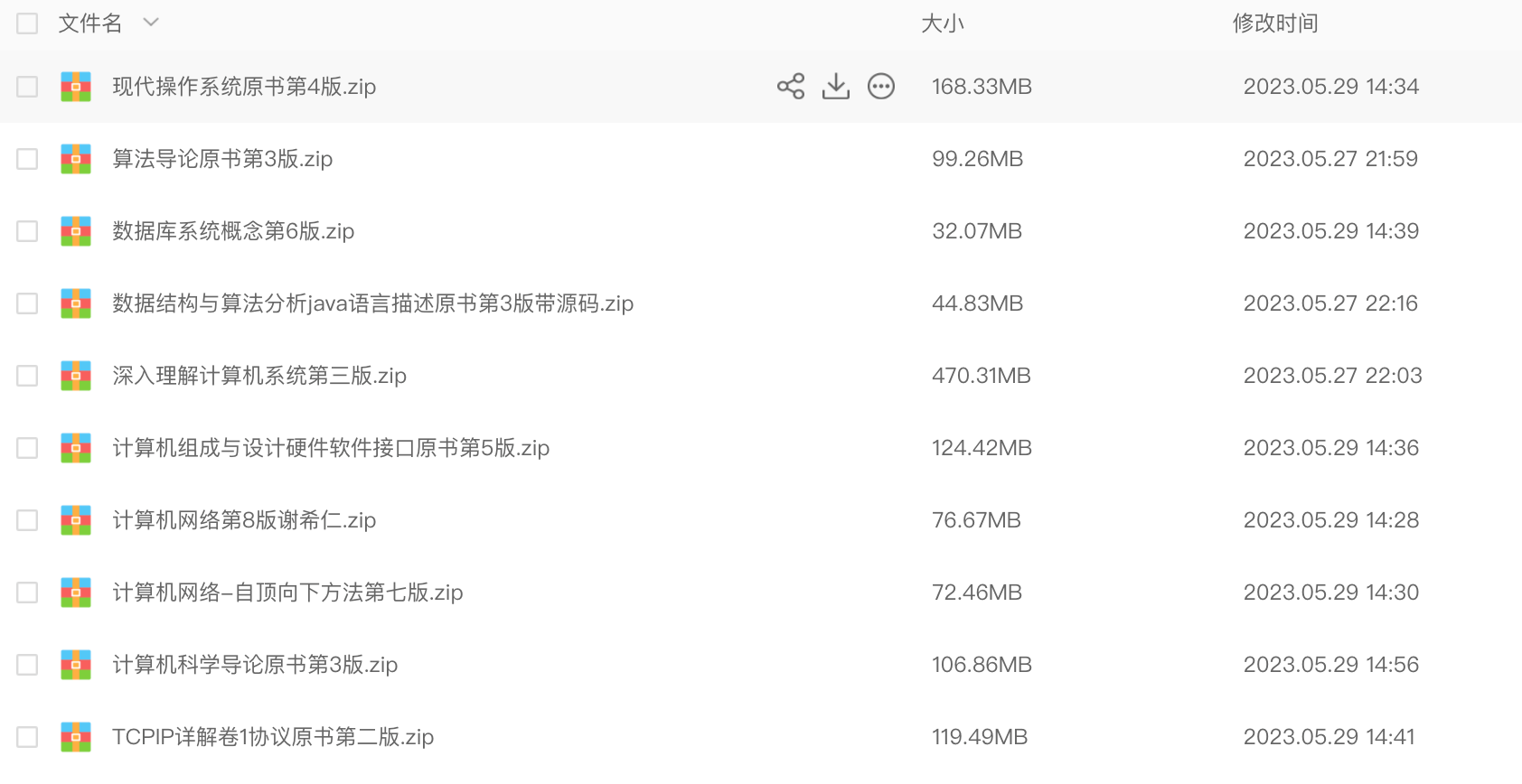This screenshot has height=784, width=1522.
Task: Click archive icon for 深入理解计算机系统第三版.zip
Action: (76, 376)
